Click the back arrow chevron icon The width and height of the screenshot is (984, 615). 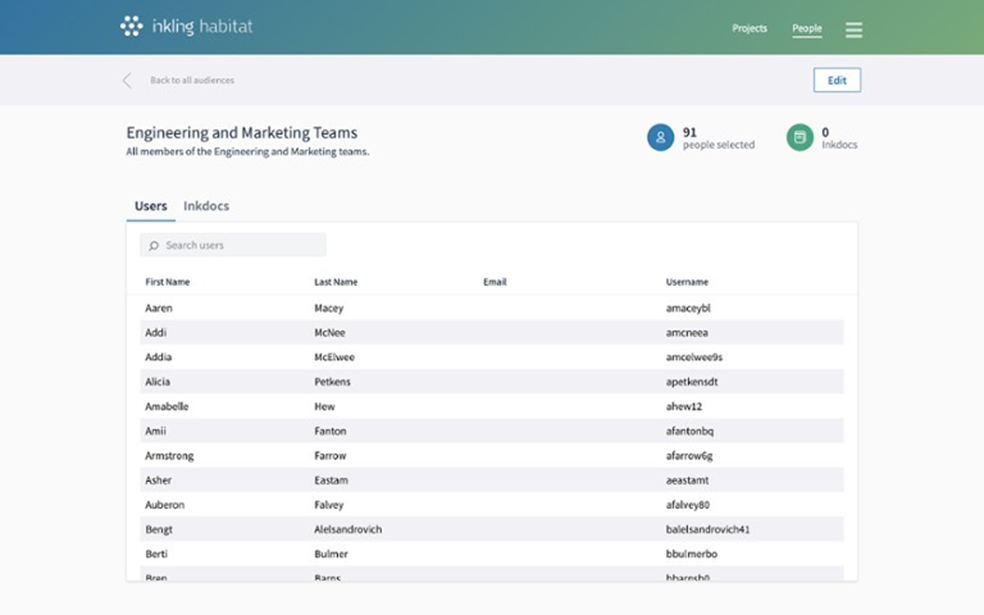[127, 81]
